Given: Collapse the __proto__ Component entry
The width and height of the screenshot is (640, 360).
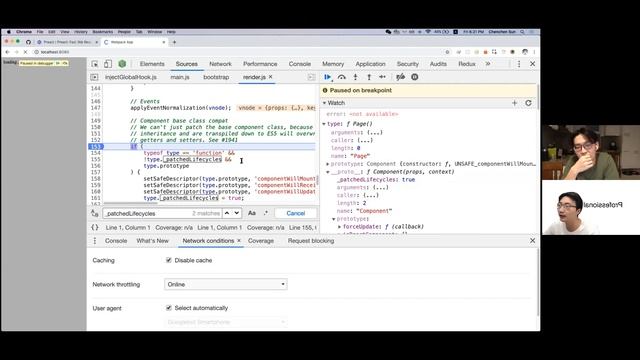Looking at the screenshot, I should point(328,172).
